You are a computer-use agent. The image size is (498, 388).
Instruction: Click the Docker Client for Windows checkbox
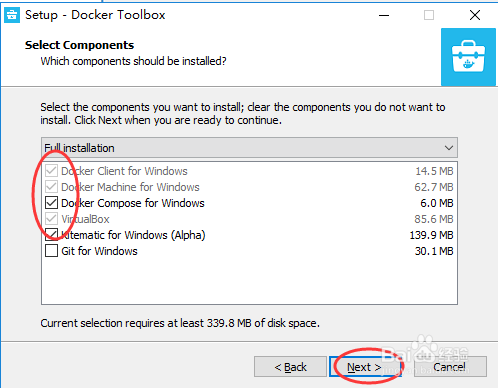point(51,171)
